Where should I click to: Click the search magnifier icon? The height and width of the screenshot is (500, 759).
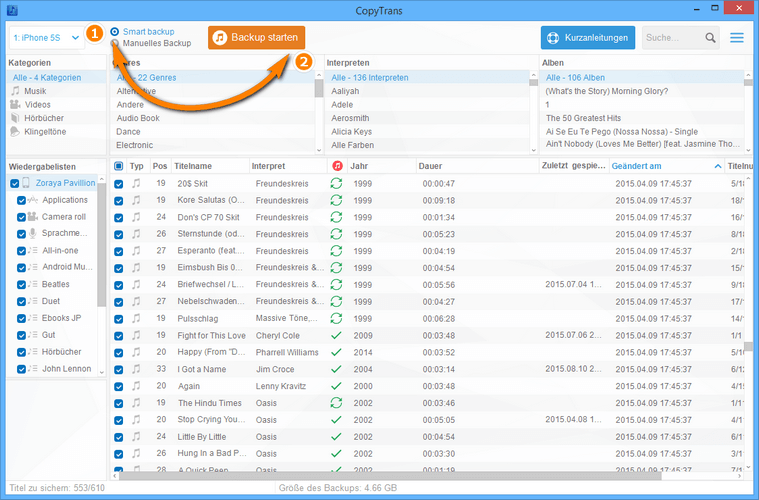[710, 38]
